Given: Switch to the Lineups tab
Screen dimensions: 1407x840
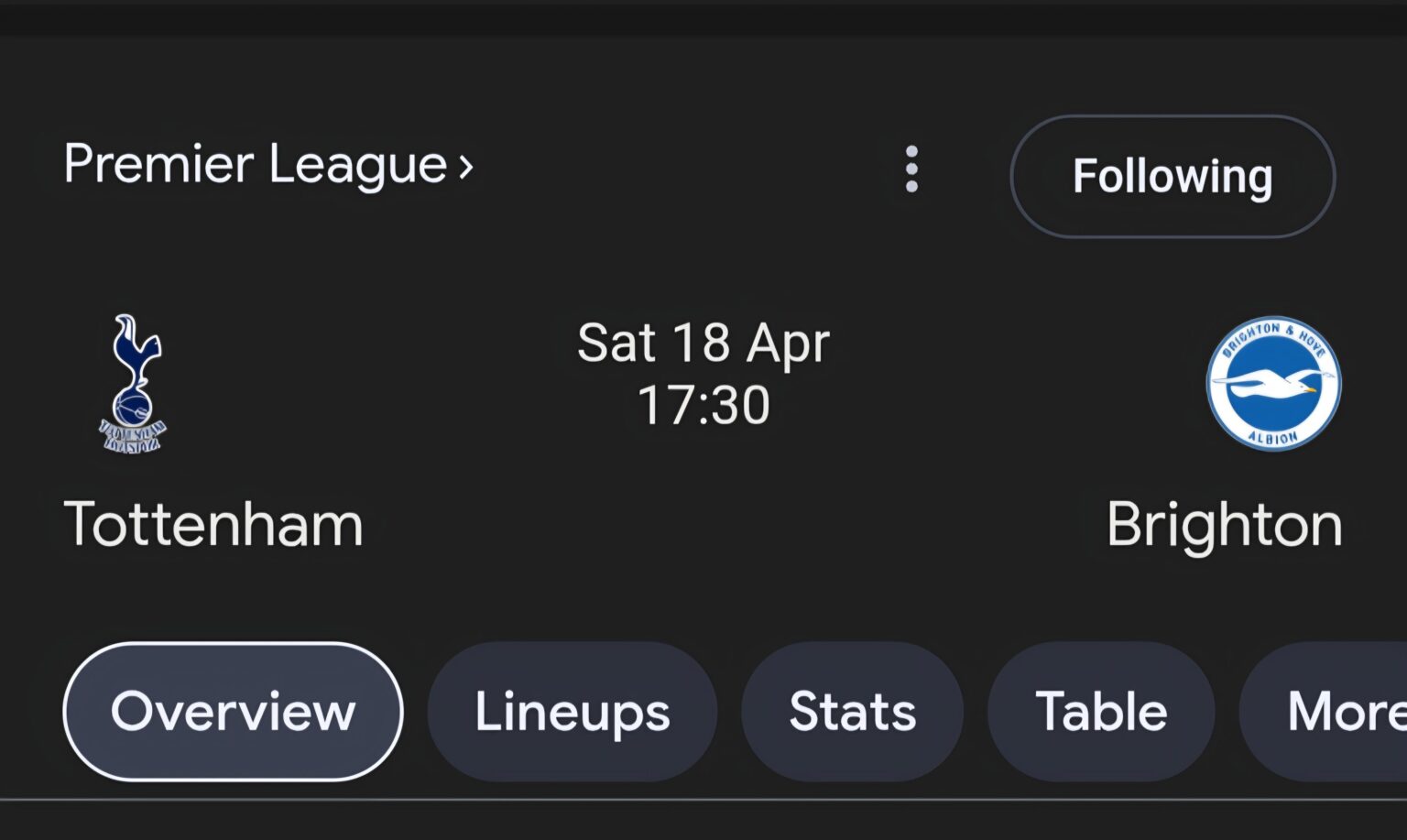Looking at the screenshot, I should [x=572, y=711].
